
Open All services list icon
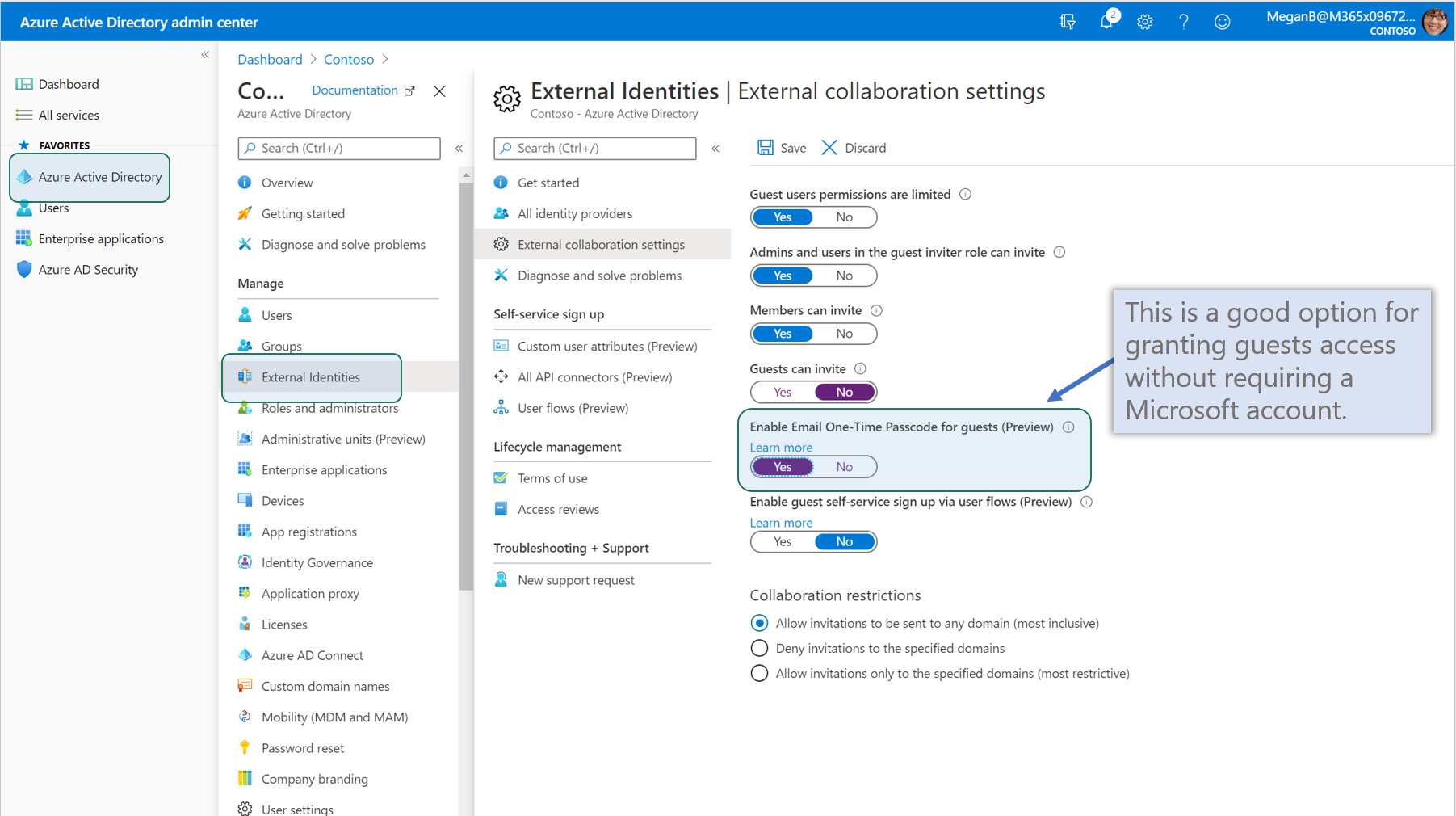pyautogui.click(x=24, y=115)
